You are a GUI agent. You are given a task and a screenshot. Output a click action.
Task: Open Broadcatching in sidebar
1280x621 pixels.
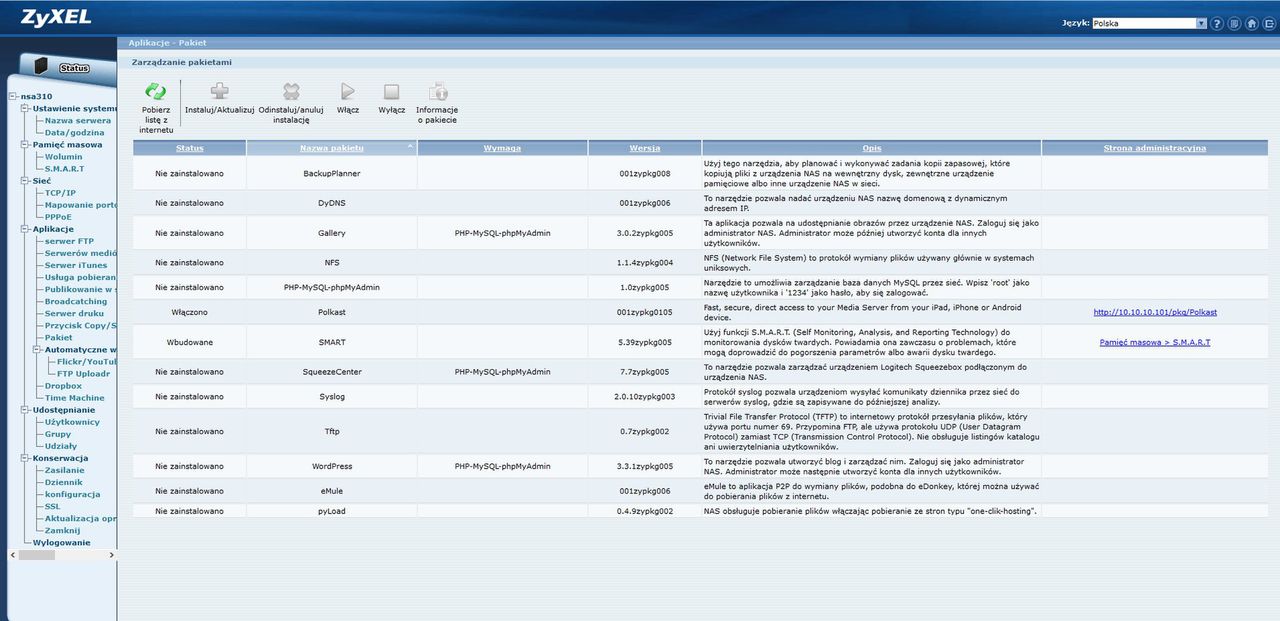coord(76,301)
